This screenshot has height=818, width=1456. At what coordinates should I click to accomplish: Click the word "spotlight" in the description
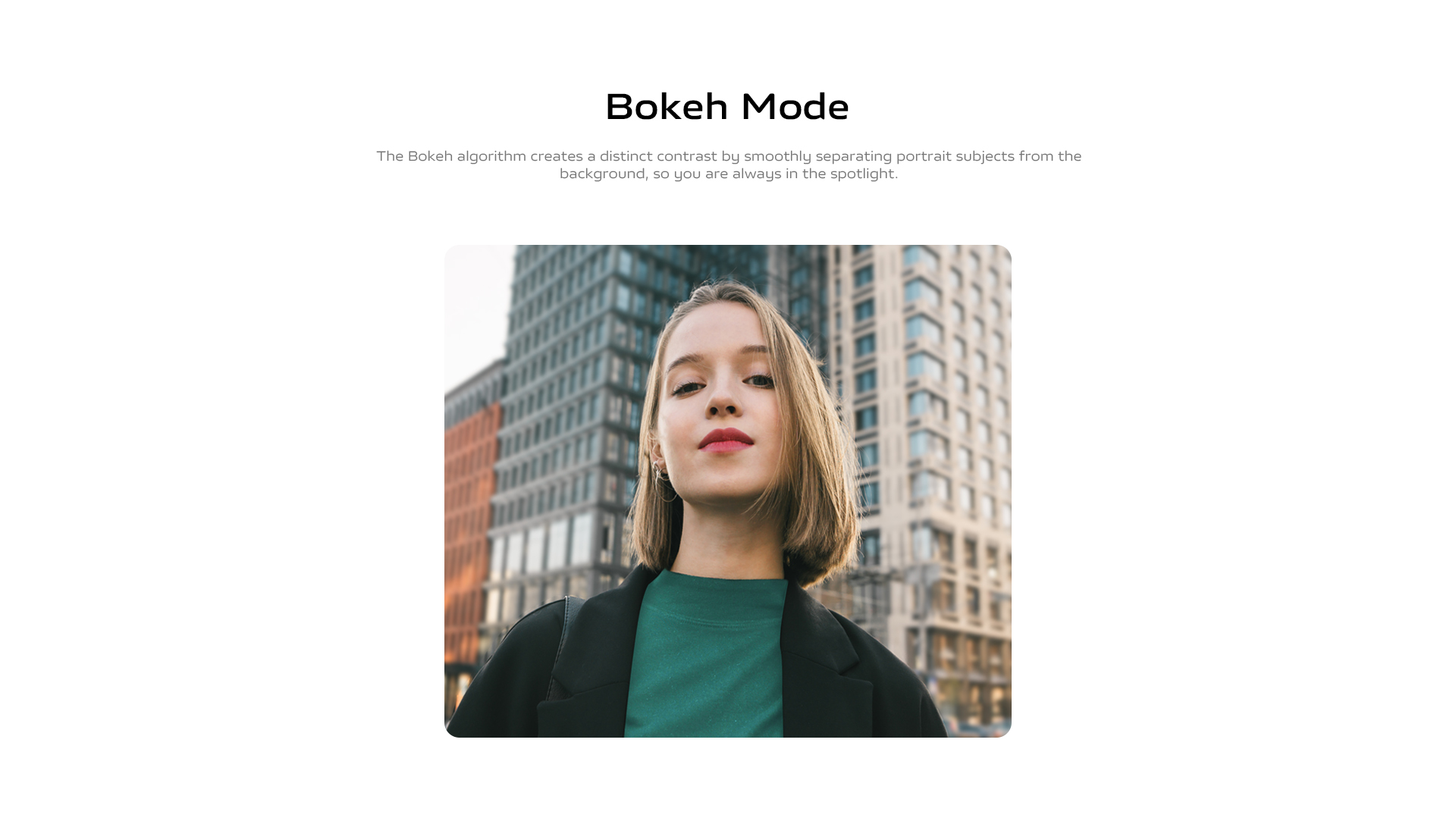[862, 174]
